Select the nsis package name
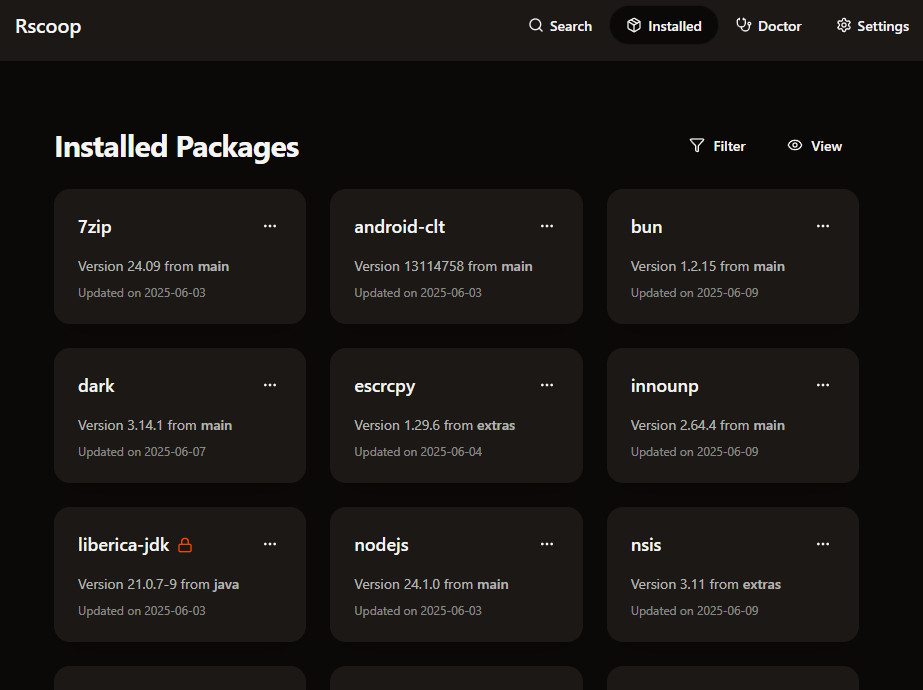This screenshot has width=923, height=690. 646,545
